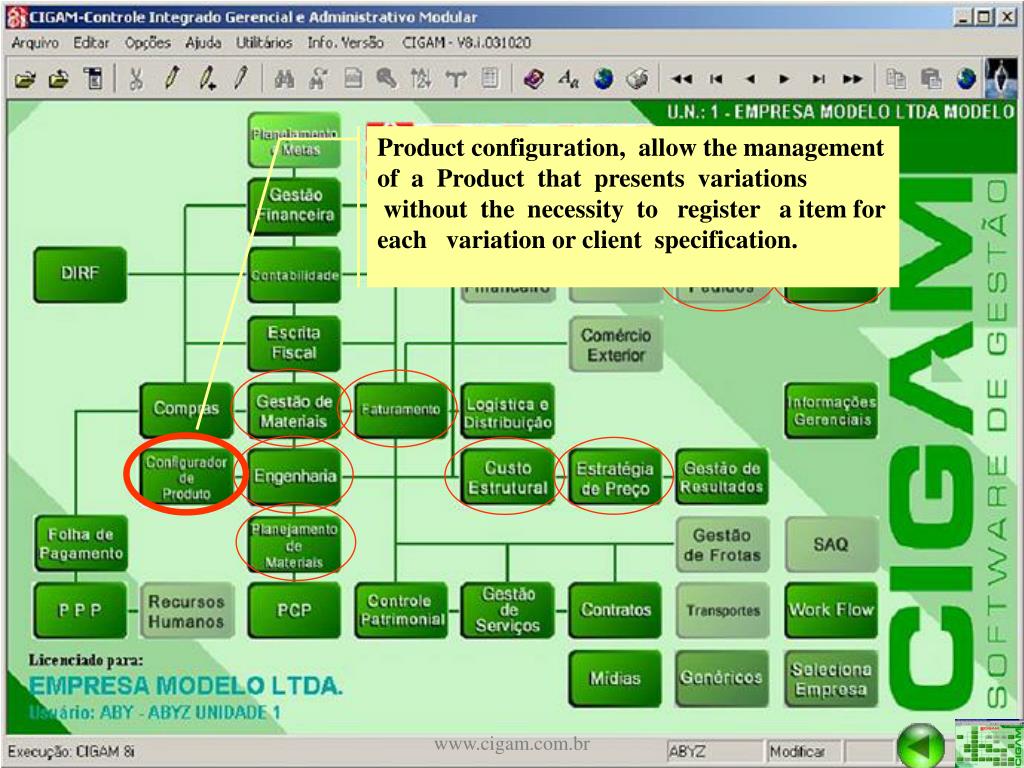
Task: Open Informações Gerenciais
Action: 831,411
